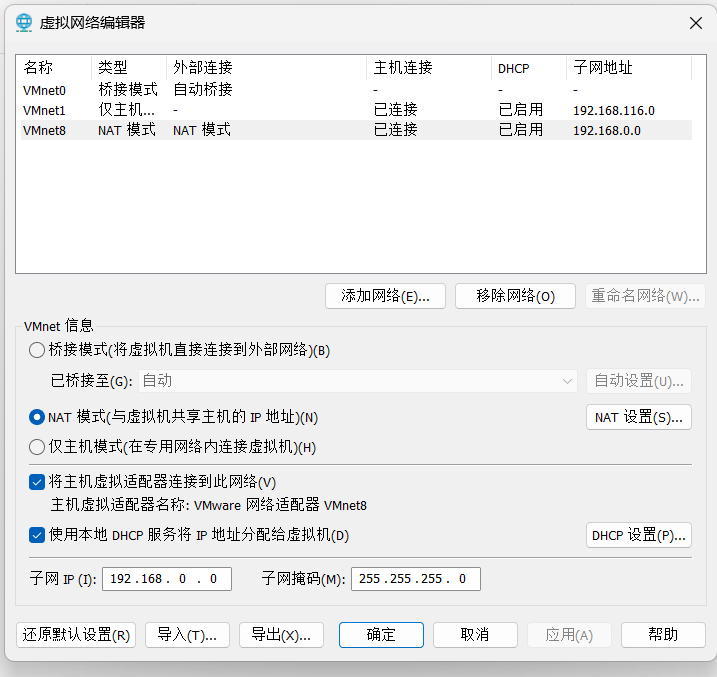Image resolution: width=717 pixels, height=677 pixels.
Task: Click 仅主机... type cell of VMnet1
Action: coord(127,110)
